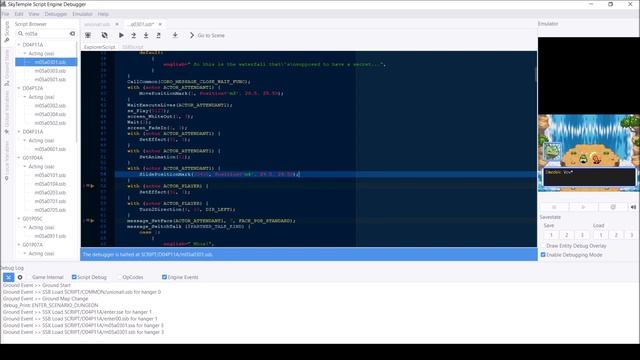Collapse the G01P07A tree node

pyautogui.click(x=19, y=245)
